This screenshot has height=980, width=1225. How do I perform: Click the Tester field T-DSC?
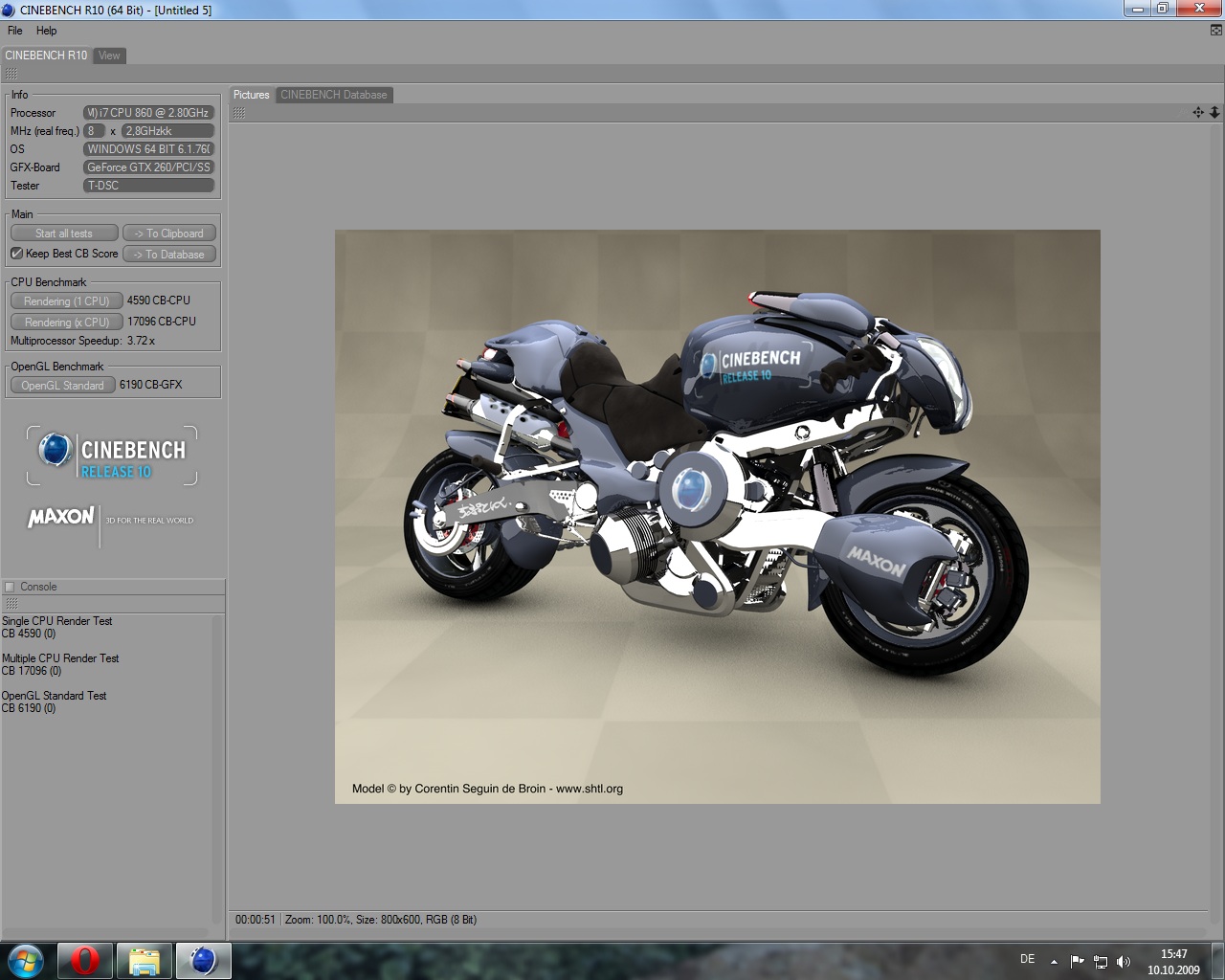tap(148, 186)
